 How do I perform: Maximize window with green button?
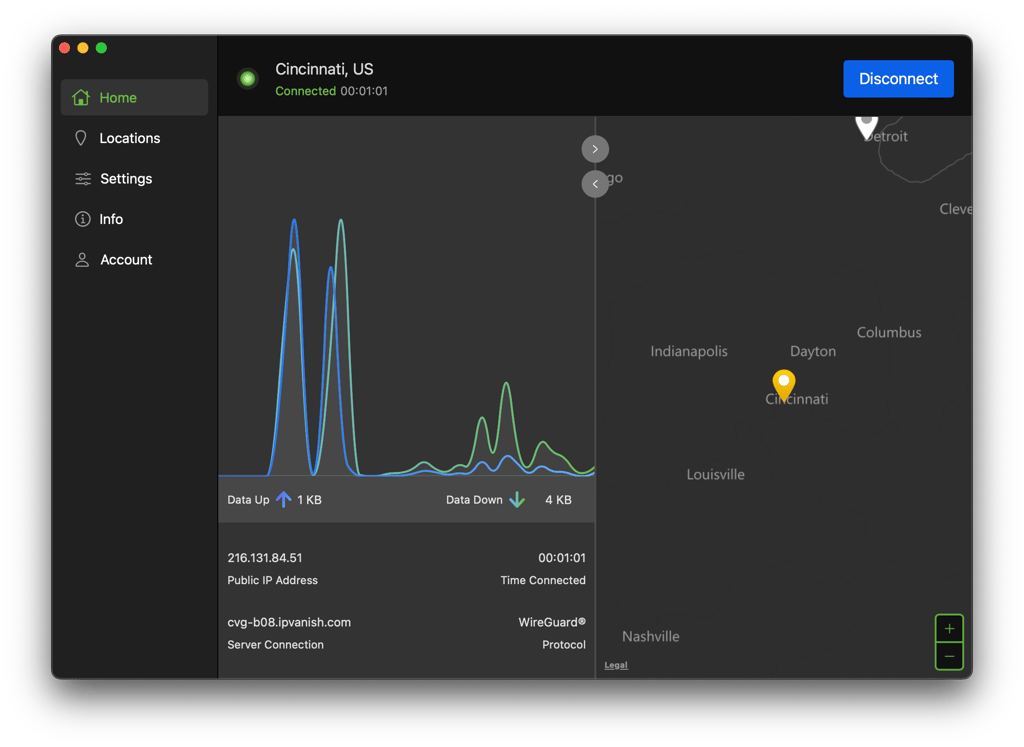coord(101,48)
